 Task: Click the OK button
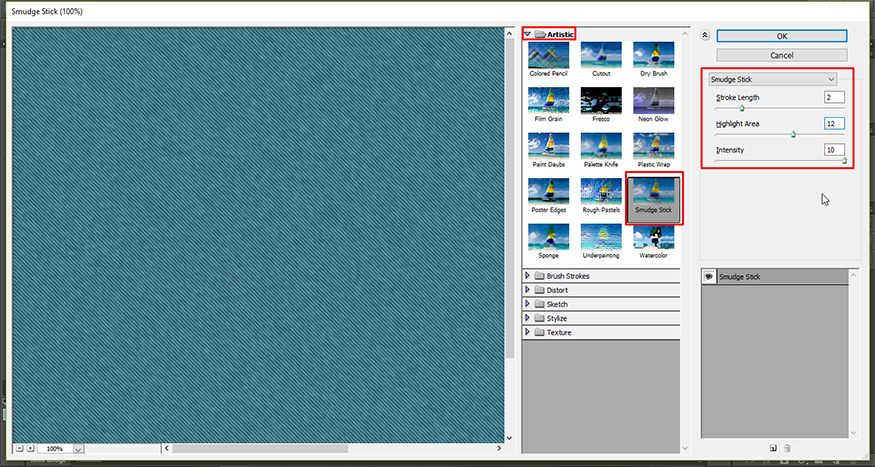(782, 36)
